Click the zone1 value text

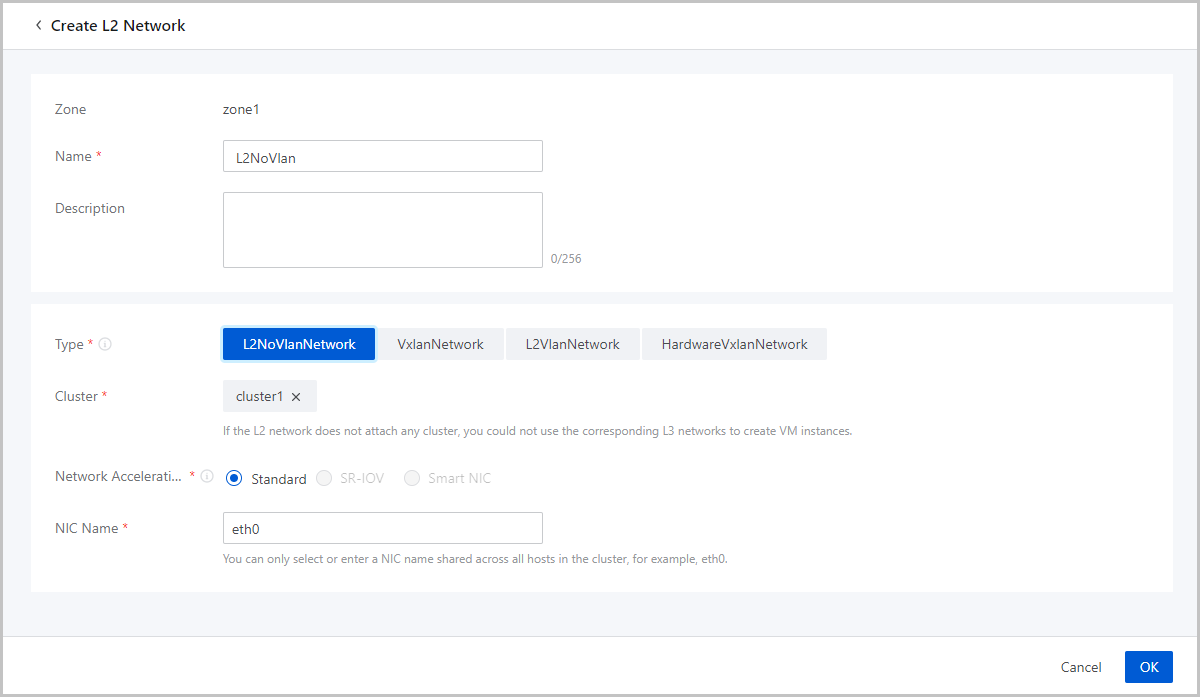(241, 109)
